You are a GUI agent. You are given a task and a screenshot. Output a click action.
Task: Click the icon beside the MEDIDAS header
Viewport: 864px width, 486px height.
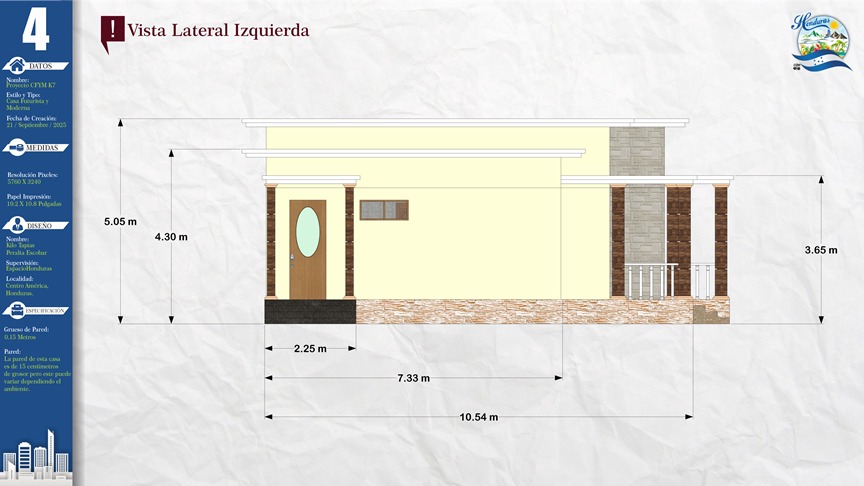(x=14, y=148)
